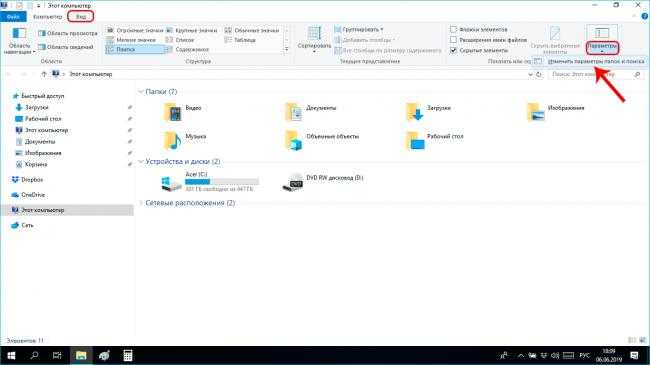This screenshot has width=650, height=365.
Task: Open the Компьютер ribbon tab
Action: tap(47, 17)
